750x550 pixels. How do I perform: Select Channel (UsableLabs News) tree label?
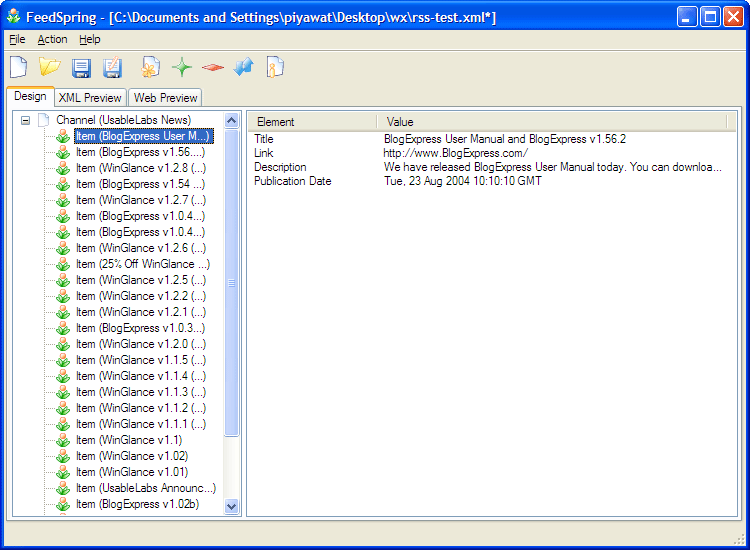pos(123,120)
